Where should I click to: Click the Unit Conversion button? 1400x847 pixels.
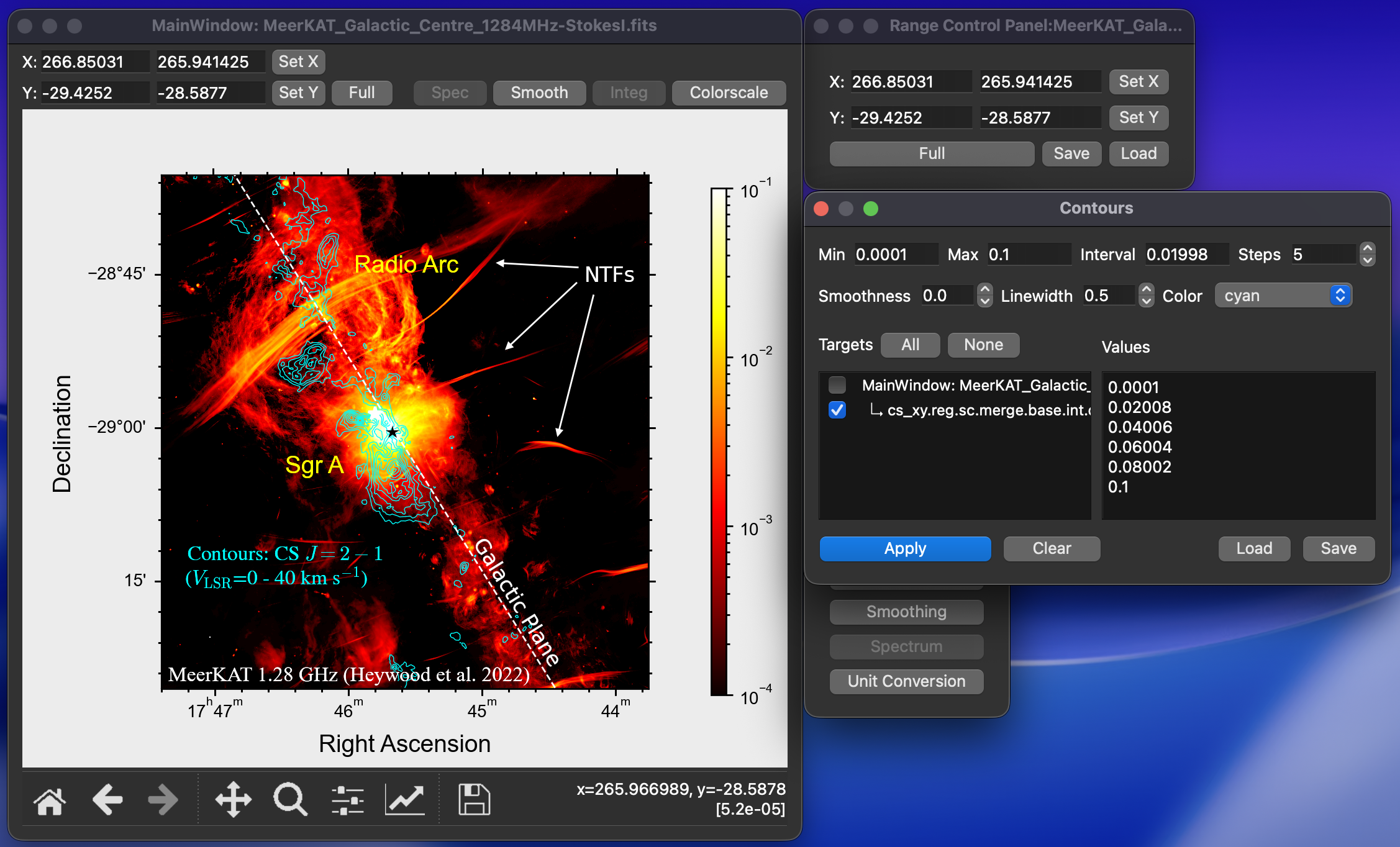click(906, 681)
